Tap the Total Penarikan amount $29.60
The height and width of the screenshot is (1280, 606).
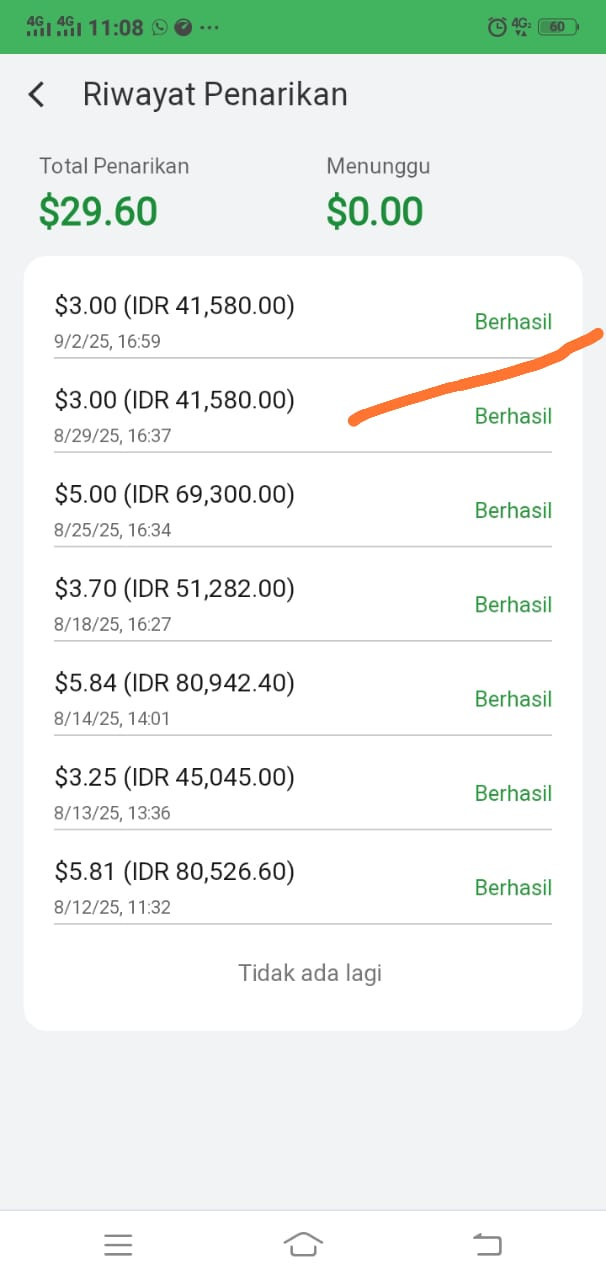[x=98, y=212]
